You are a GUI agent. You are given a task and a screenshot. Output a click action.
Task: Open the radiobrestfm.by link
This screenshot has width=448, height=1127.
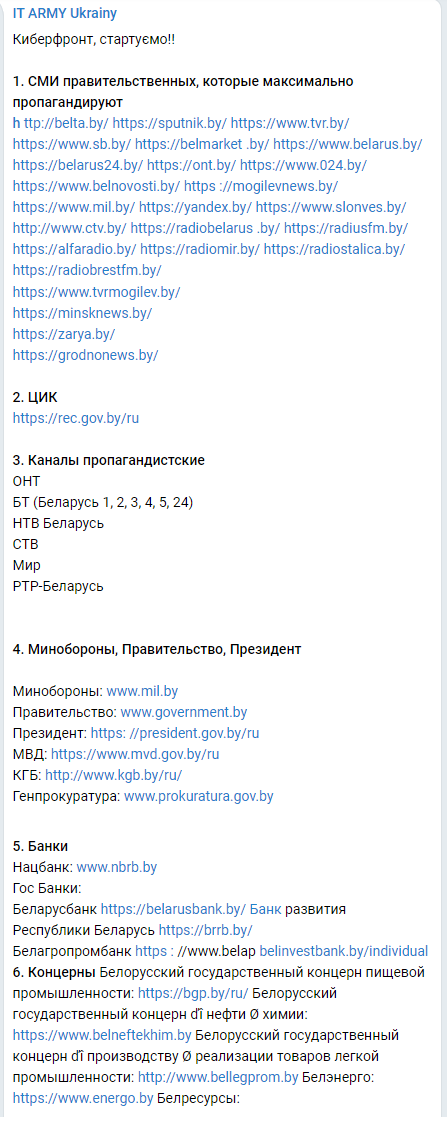87,271
